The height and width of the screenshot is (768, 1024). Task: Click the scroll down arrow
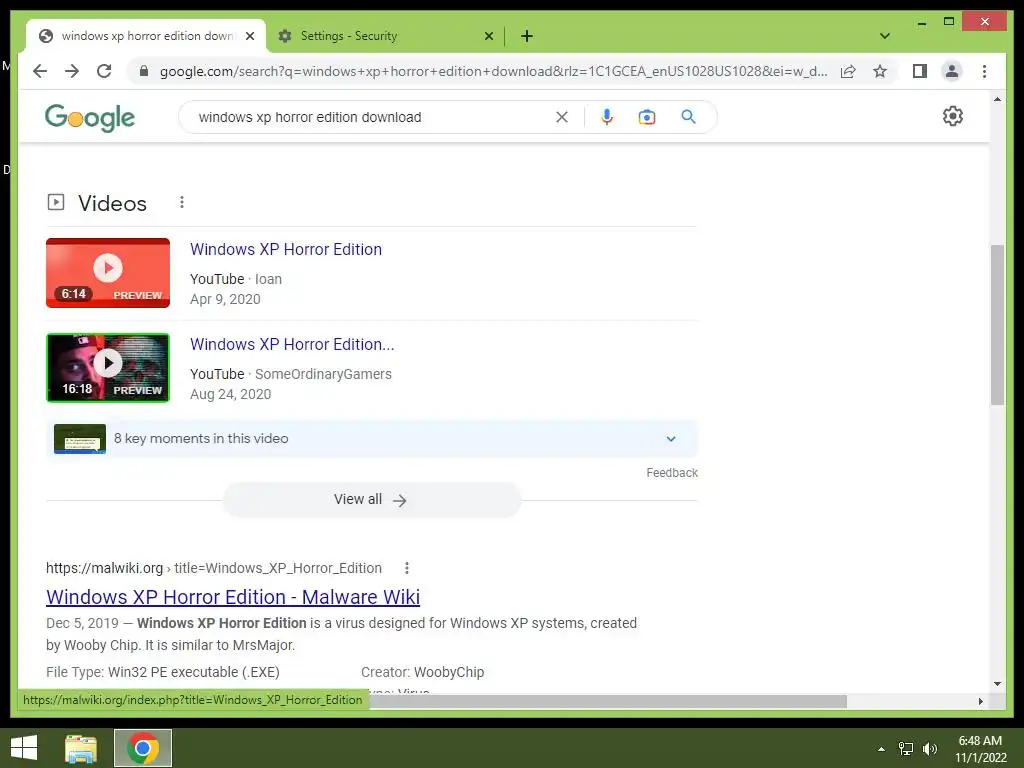(x=997, y=684)
